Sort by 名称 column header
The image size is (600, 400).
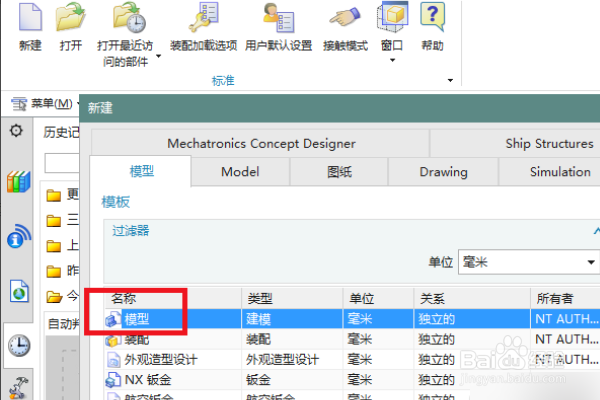[173, 298]
